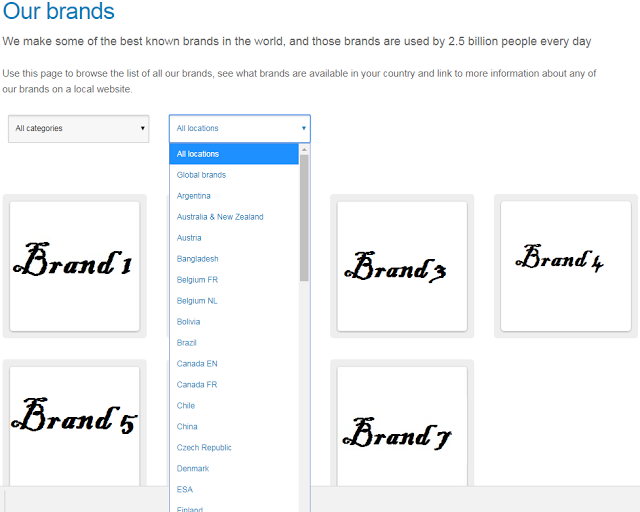Viewport: 640px width, 512px height.
Task: Choose Chile from the location list
Action: click(x=234, y=405)
